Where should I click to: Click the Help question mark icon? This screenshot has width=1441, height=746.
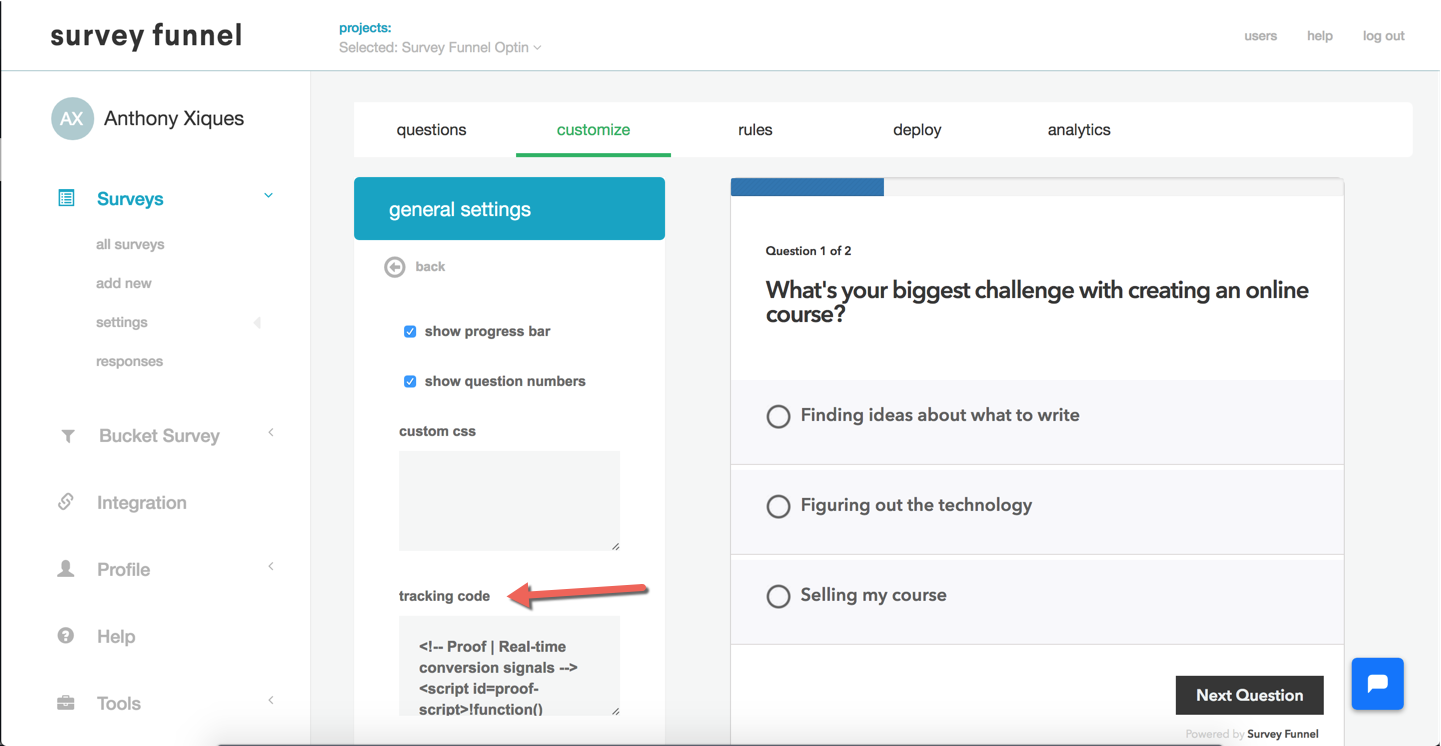(x=66, y=636)
